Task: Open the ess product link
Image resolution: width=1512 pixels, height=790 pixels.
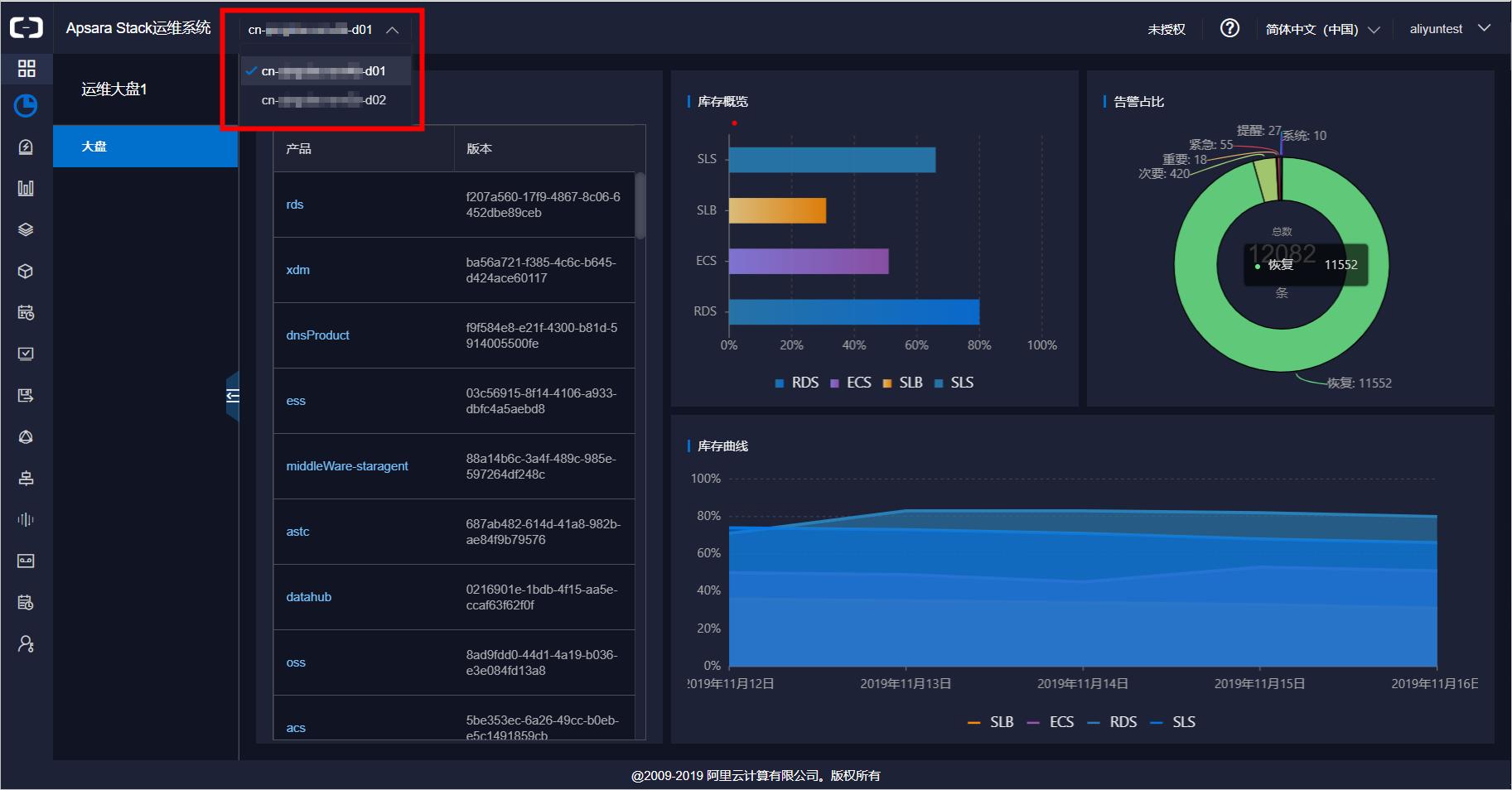Action: point(296,401)
